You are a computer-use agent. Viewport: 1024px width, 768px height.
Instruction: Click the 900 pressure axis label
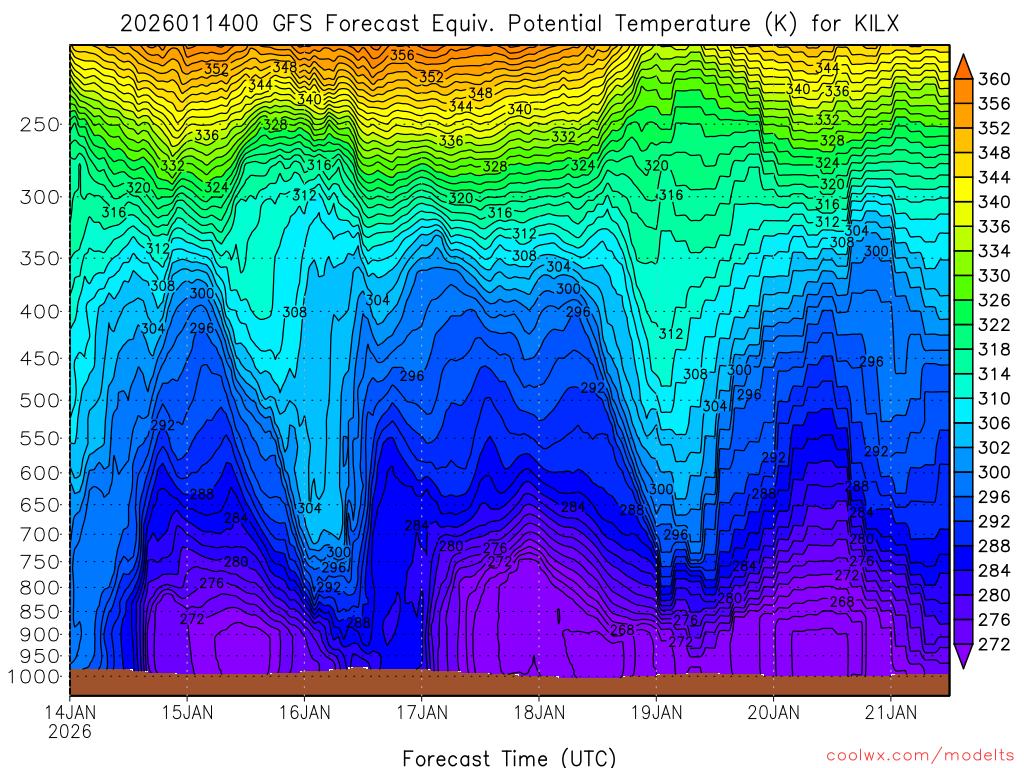pyautogui.click(x=40, y=634)
